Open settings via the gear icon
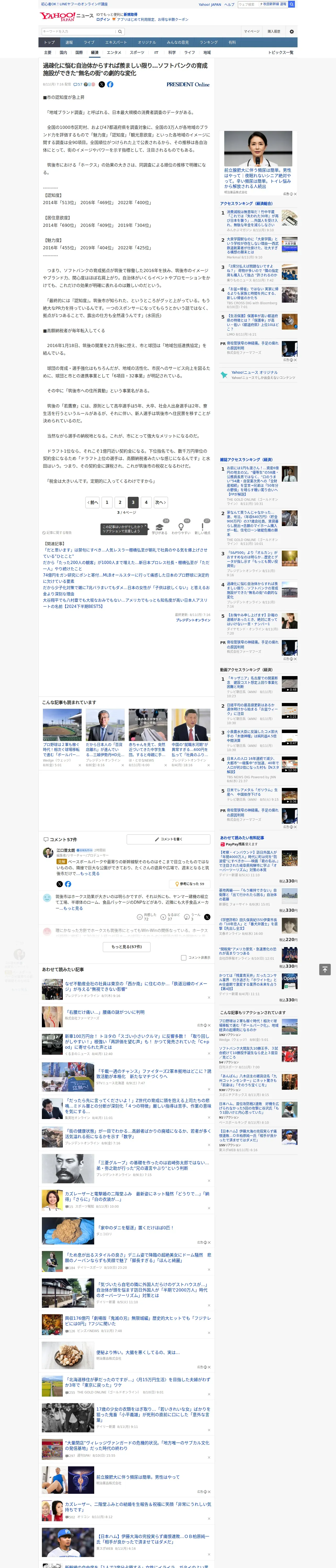Image resolution: width=336 pixels, height=1568 pixels. coord(292,31)
